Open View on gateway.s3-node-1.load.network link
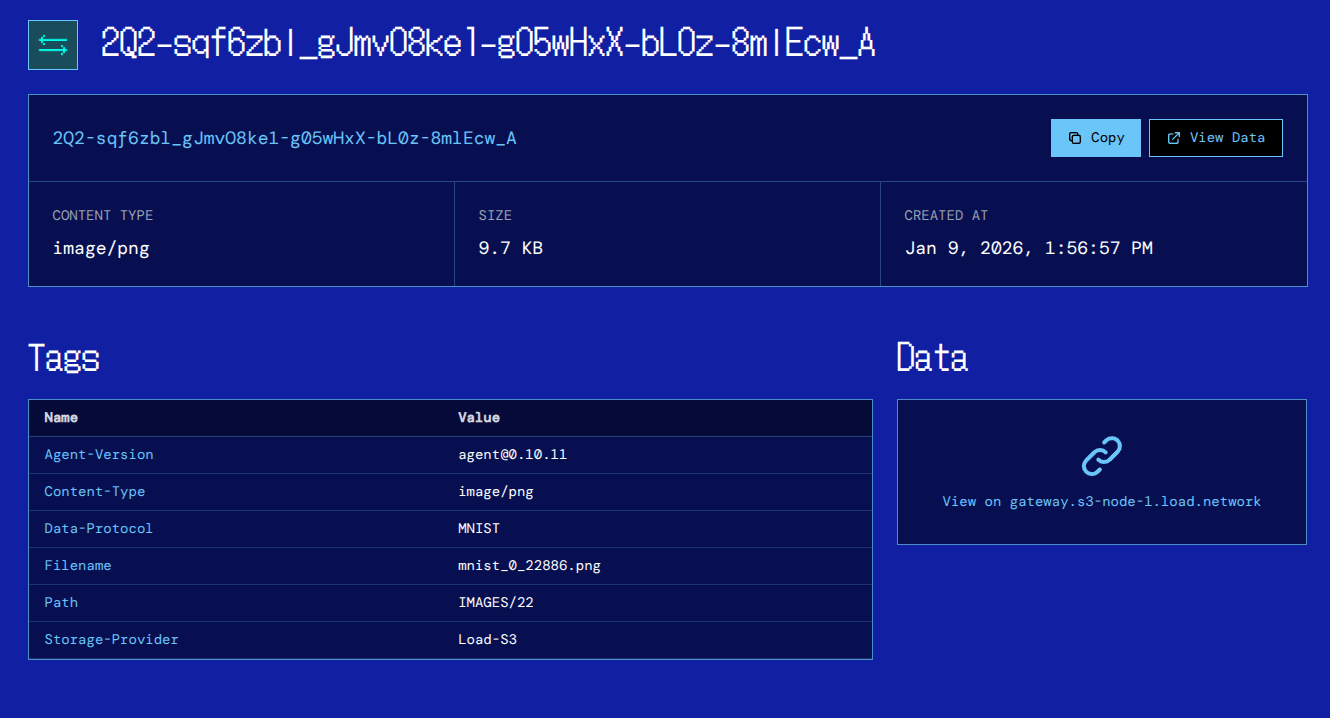Screen dimensions: 1330x718 [1101, 501]
